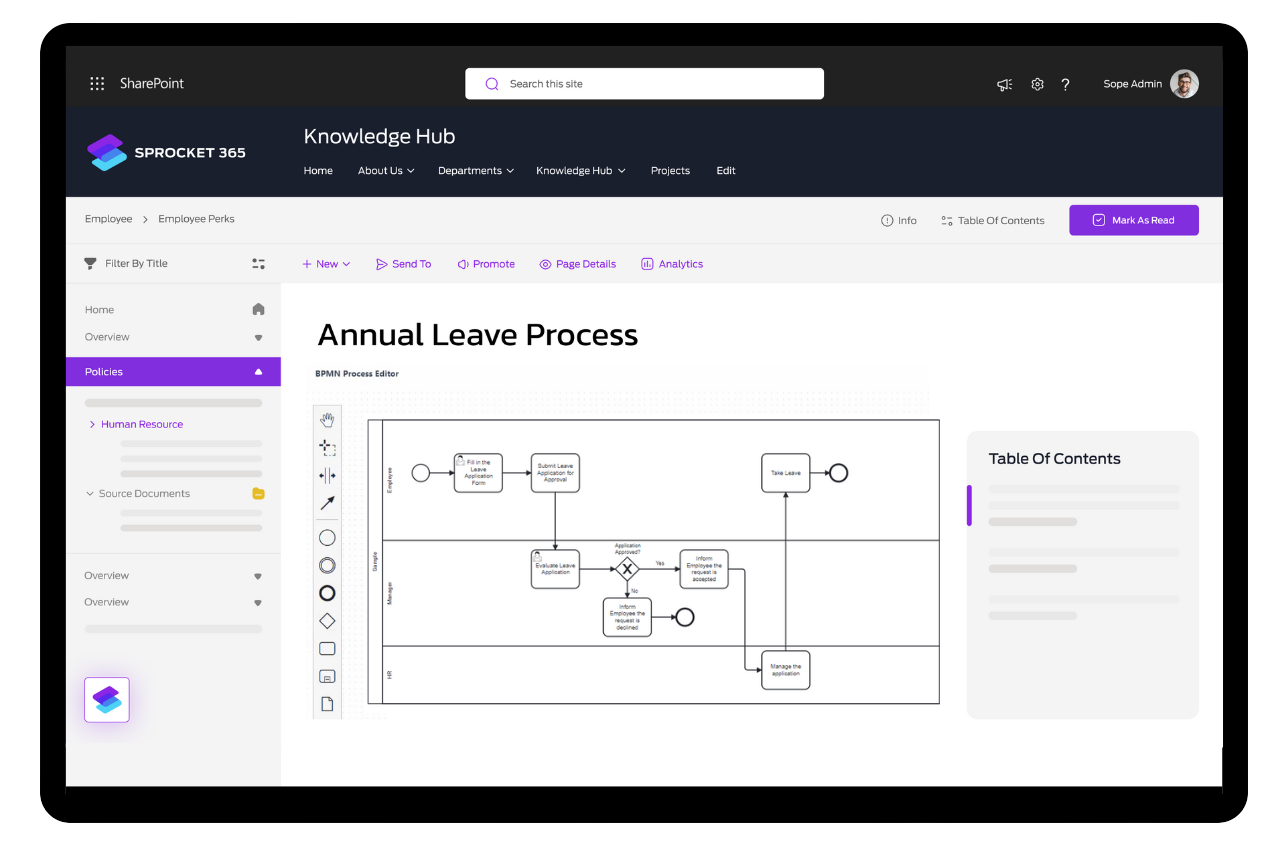1283x842 pixels.
Task: Open the New dropdown in the toolbar
Action: pyautogui.click(x=326, y=263)
